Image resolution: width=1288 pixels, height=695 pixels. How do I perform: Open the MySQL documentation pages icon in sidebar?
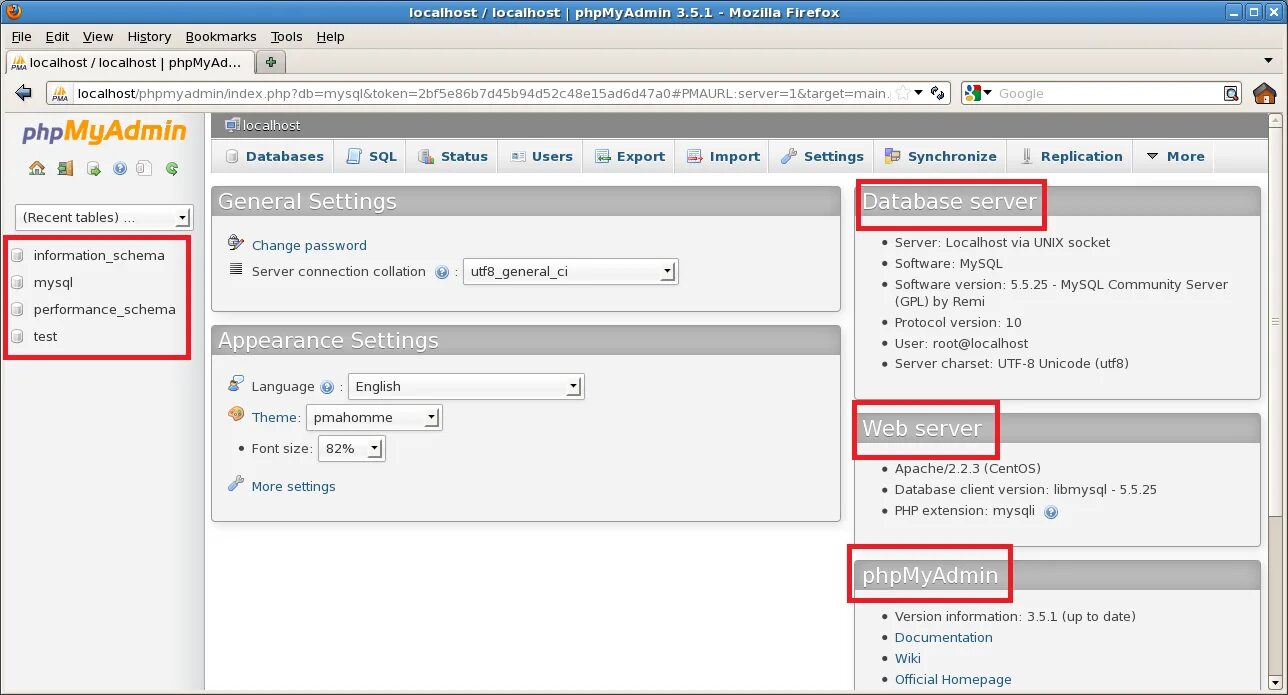[145, 168]
